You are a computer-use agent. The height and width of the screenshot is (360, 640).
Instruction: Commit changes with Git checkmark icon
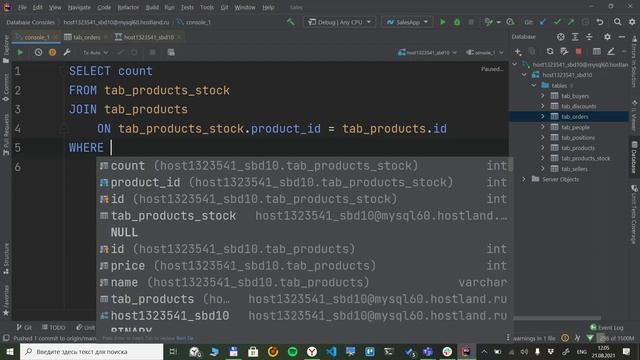click(557, 22)
